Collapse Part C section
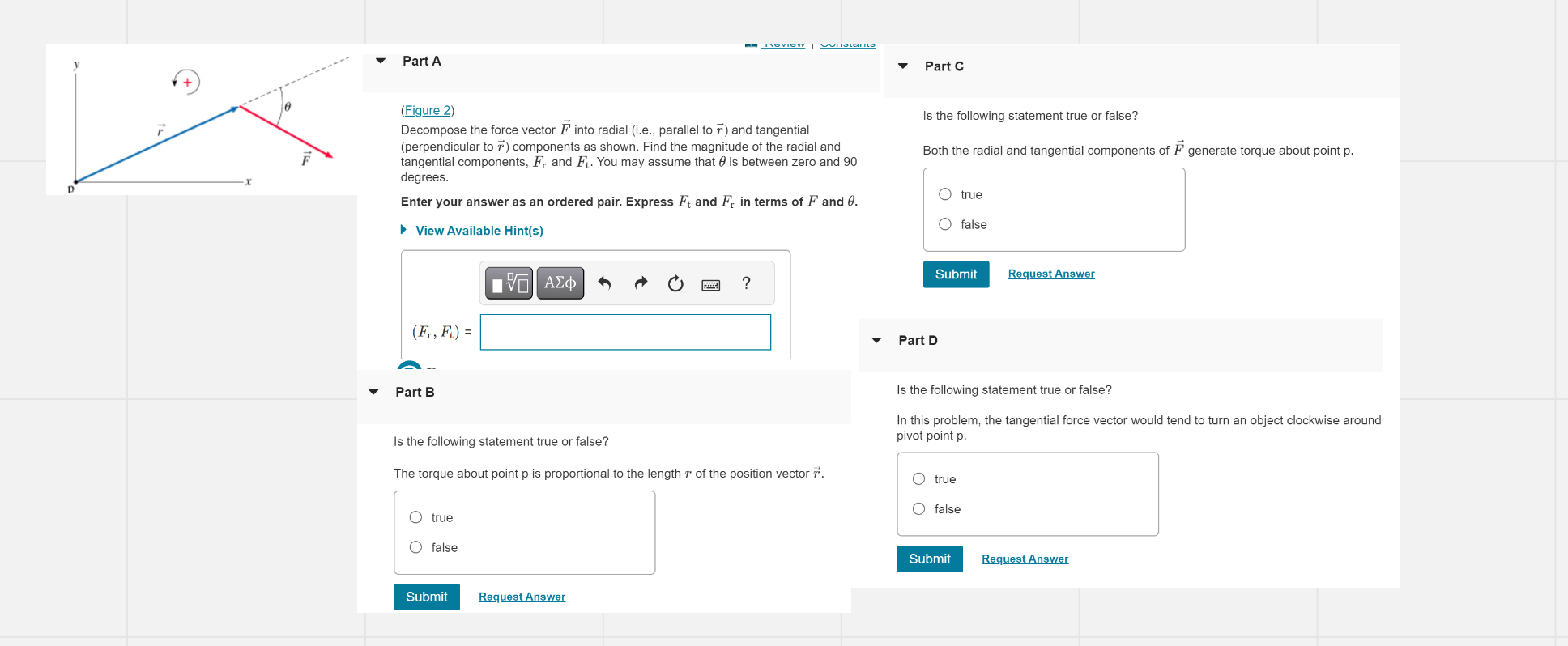This screenshot has width=1568, height=646. pos(903,66)
